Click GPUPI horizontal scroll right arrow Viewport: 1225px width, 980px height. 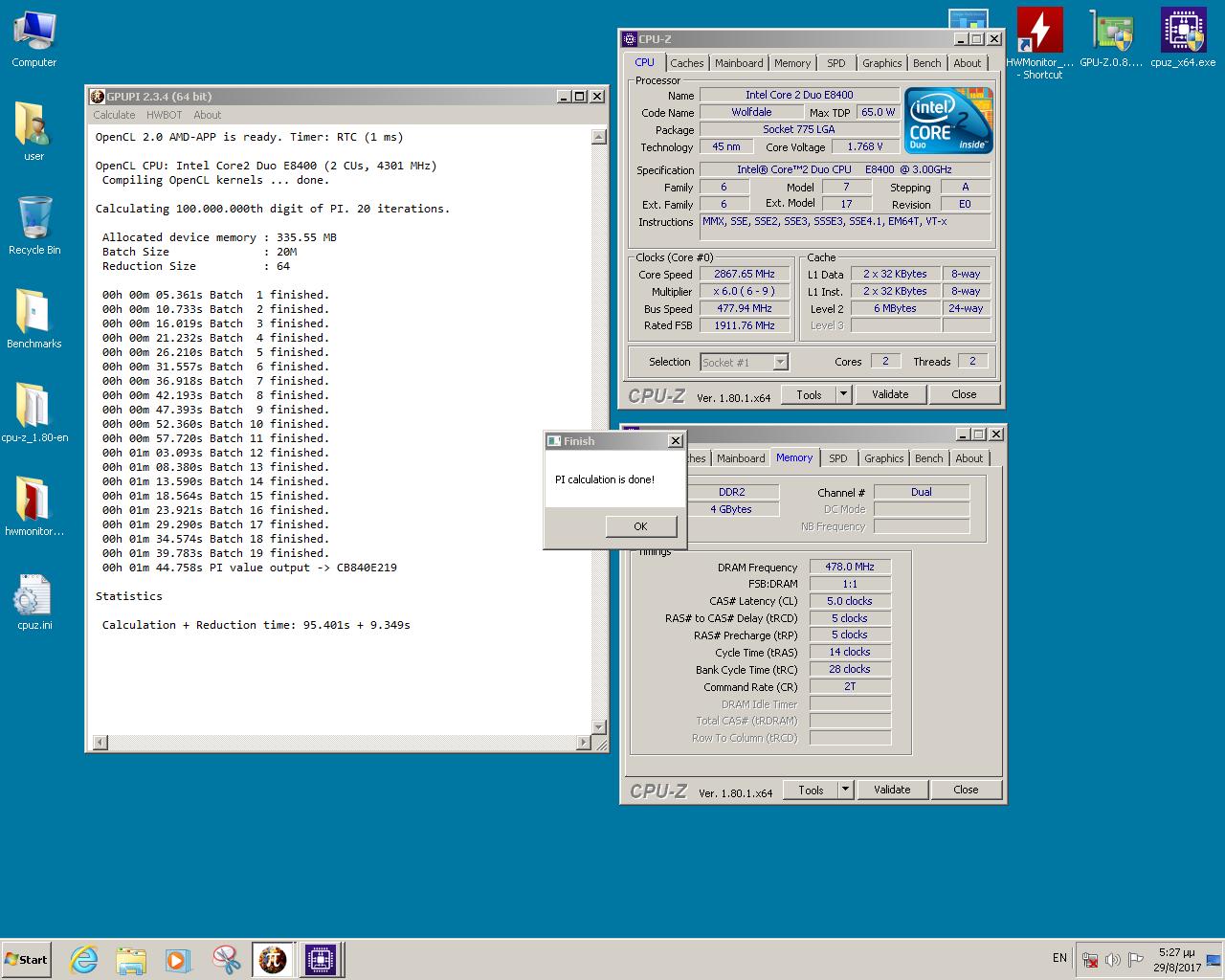click(584, 743)
